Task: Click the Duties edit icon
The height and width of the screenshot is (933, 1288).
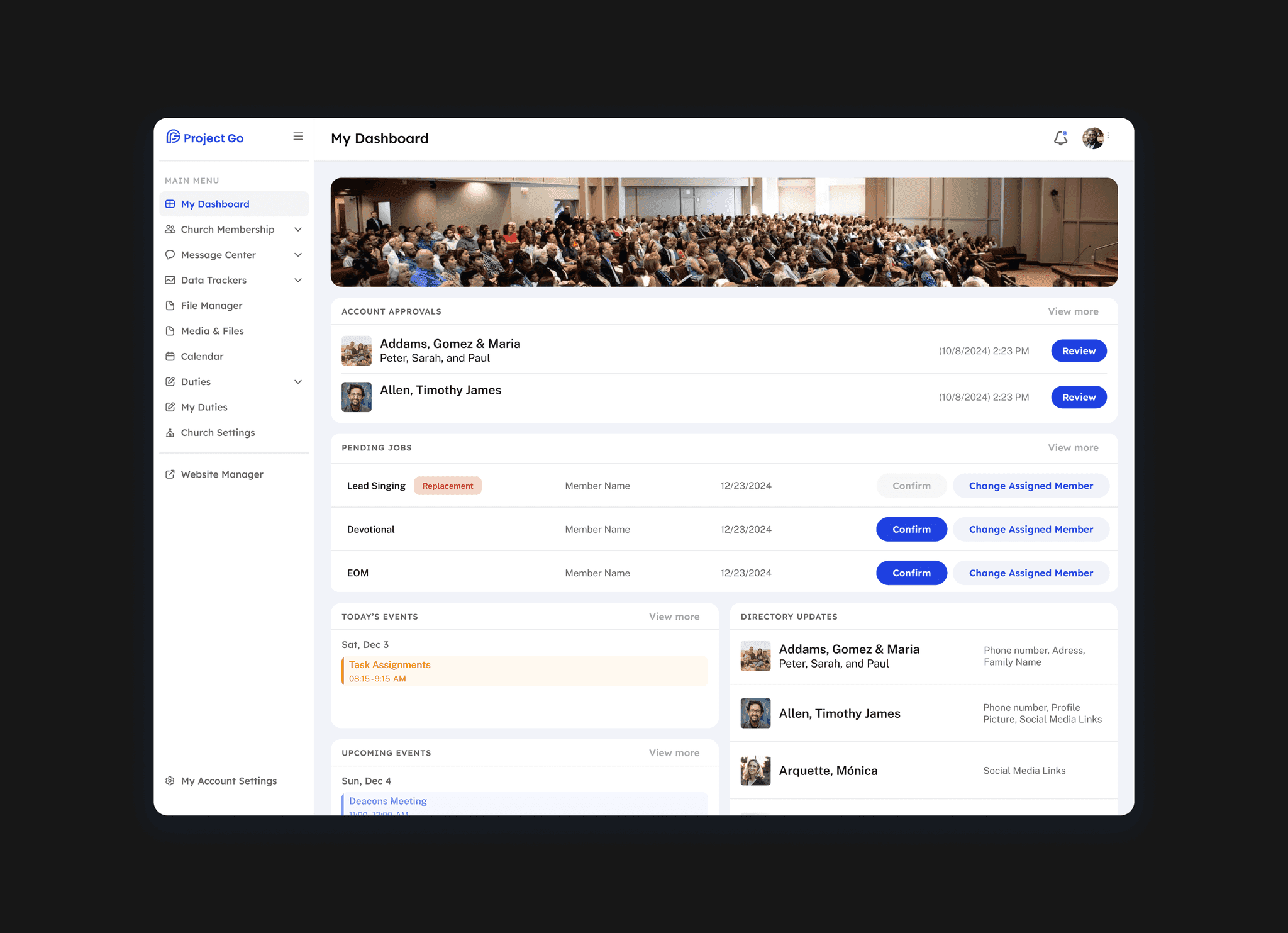Action: 170,382
